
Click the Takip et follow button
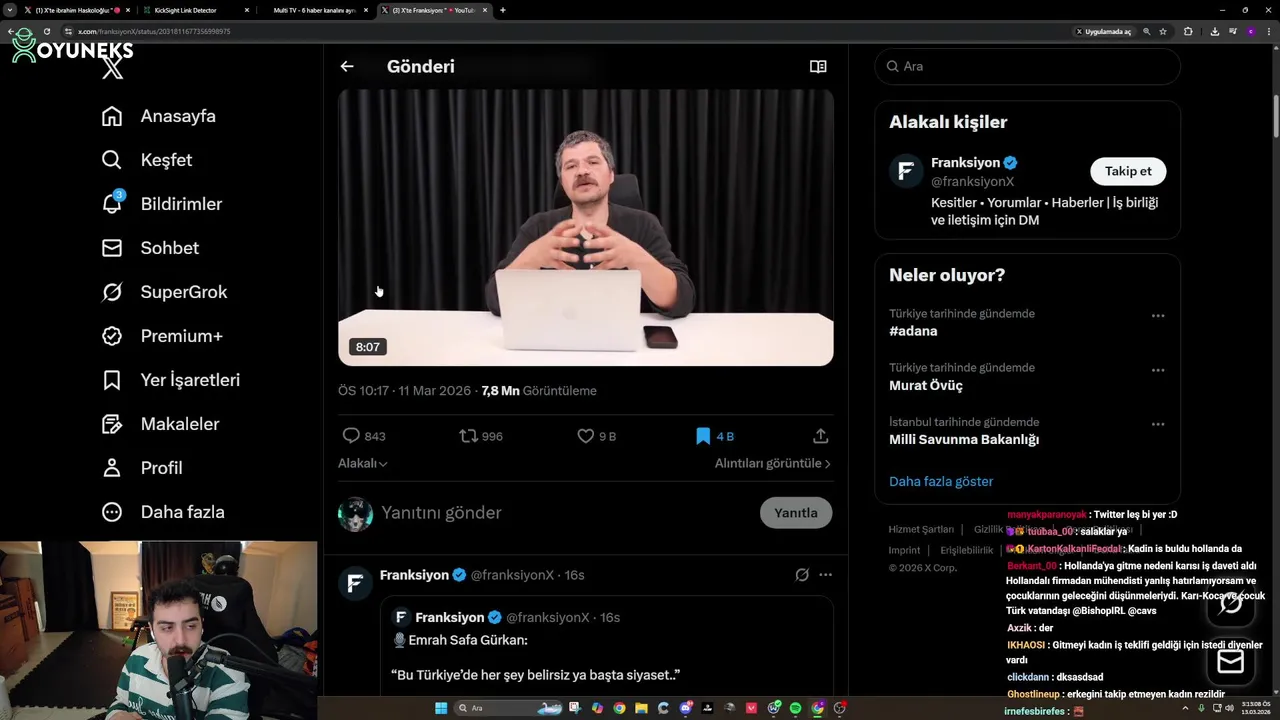click(x=1128, y=171)
